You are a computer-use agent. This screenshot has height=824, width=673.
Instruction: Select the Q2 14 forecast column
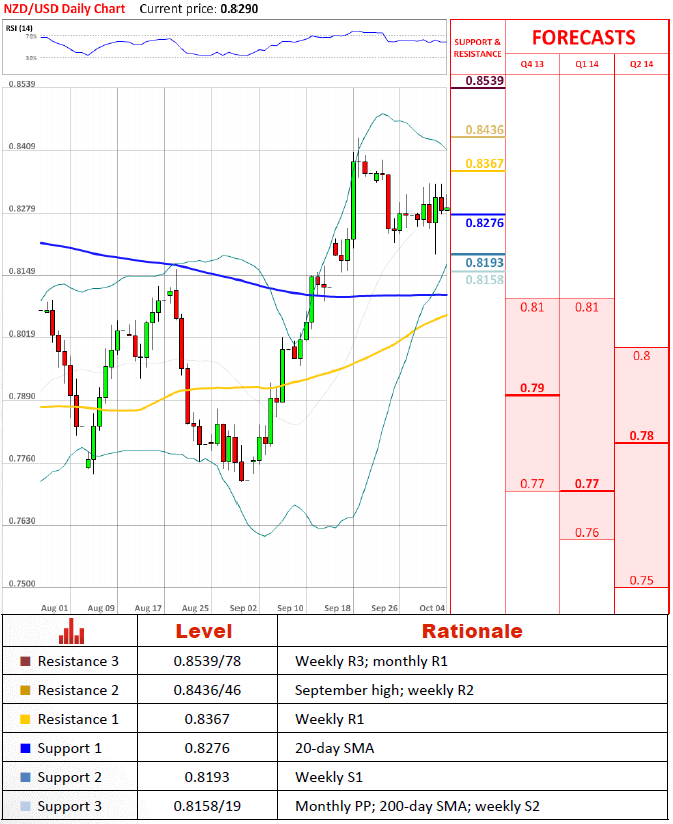(x=640, y=63)
